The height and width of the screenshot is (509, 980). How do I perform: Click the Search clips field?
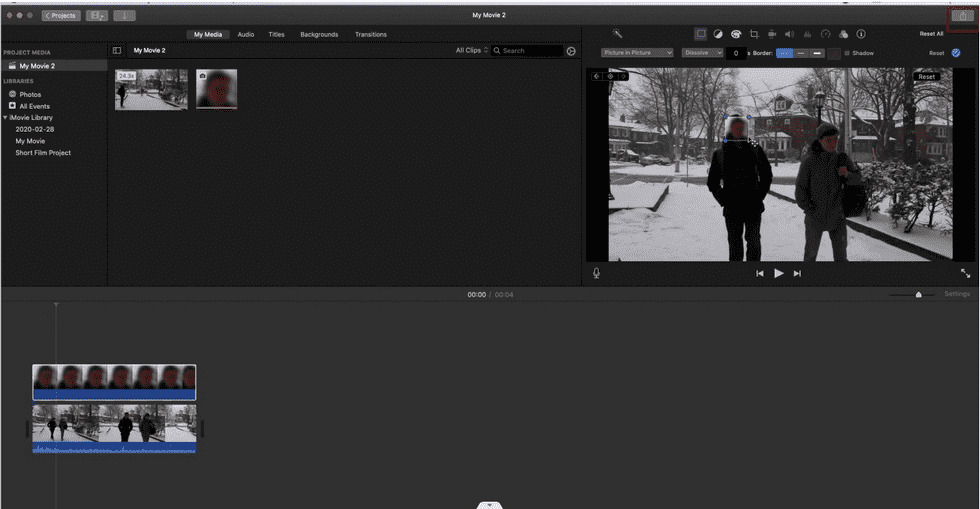point(527,51)
